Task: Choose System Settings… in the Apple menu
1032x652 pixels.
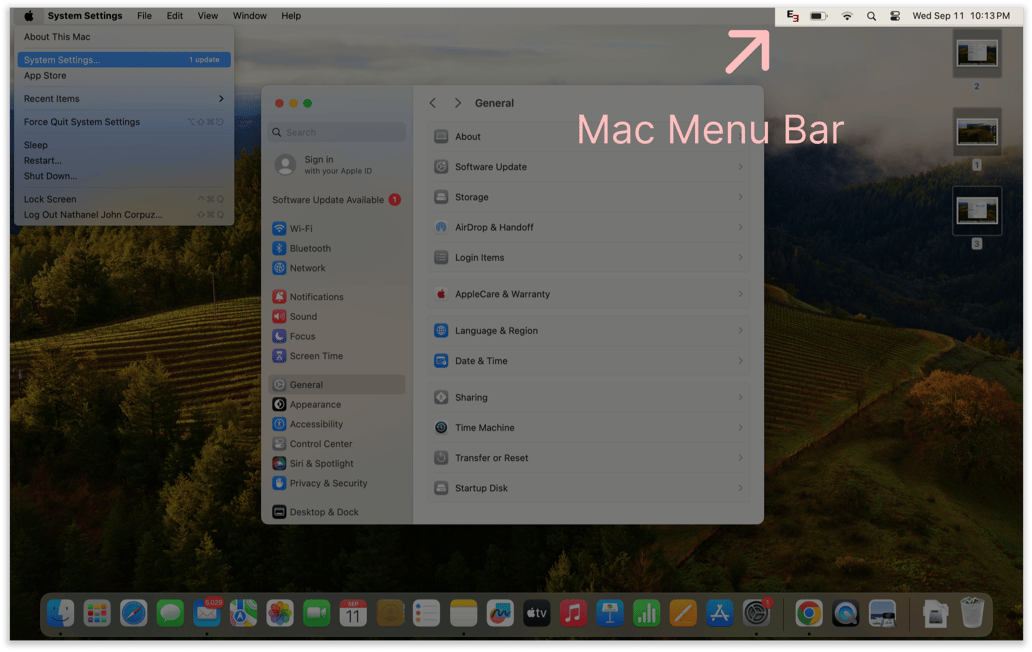Action: point(124,60)
